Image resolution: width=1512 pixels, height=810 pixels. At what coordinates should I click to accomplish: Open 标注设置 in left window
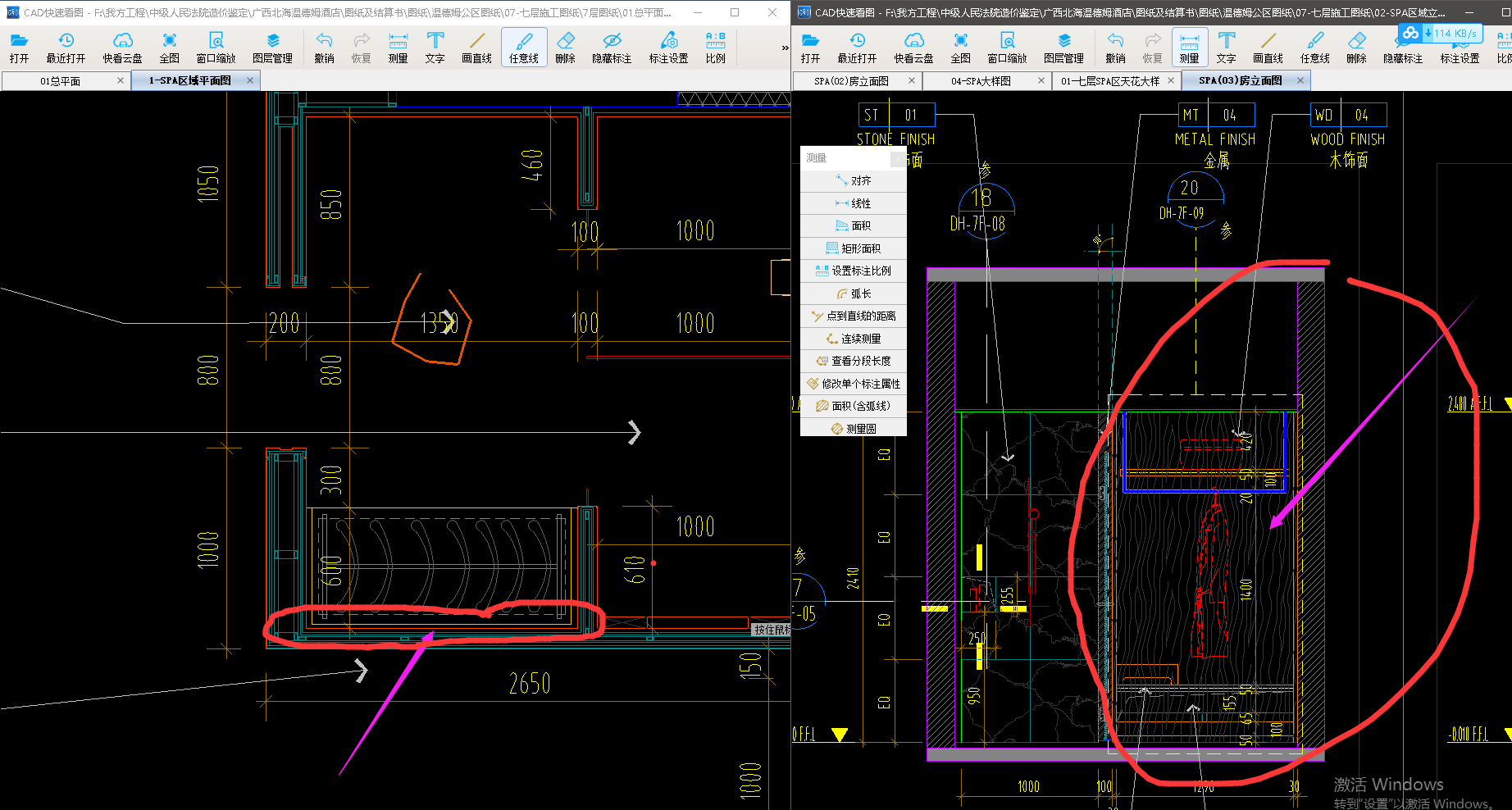coord(668,48)
